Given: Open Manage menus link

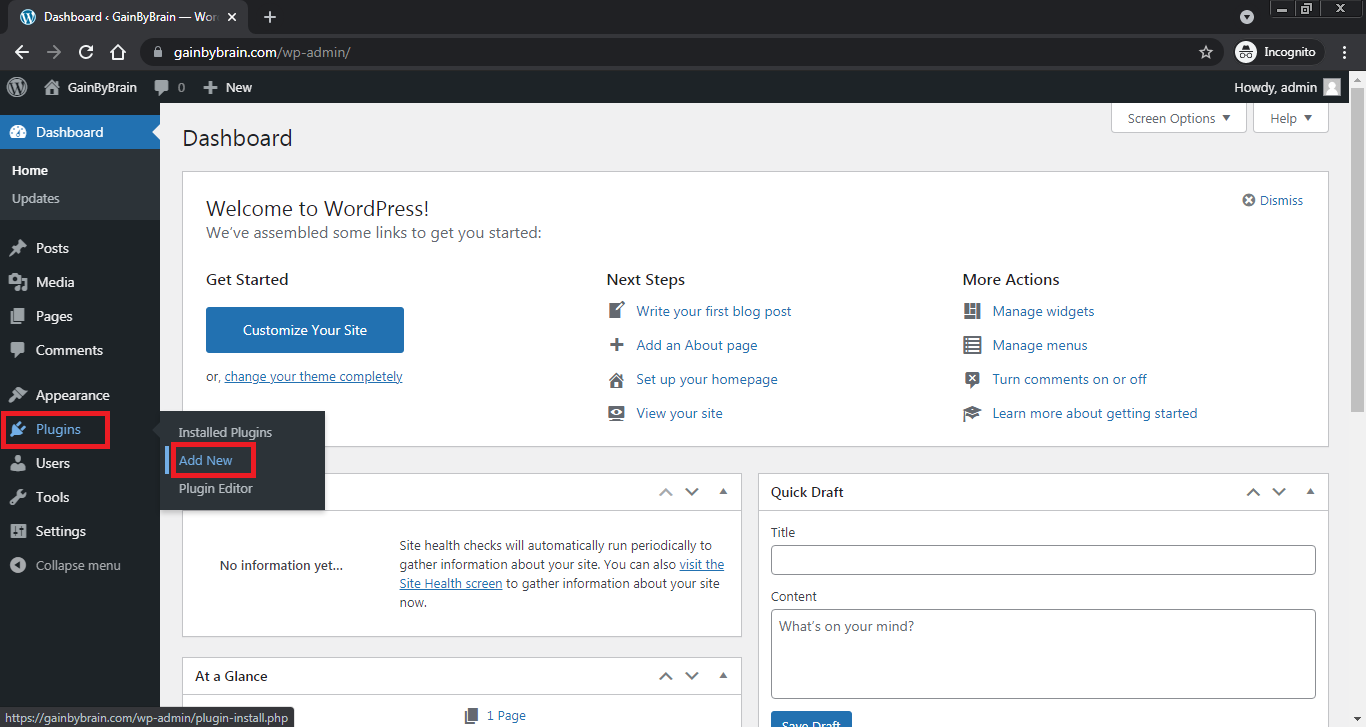Looking at the screenshot, I should (x=1040, y=345).
